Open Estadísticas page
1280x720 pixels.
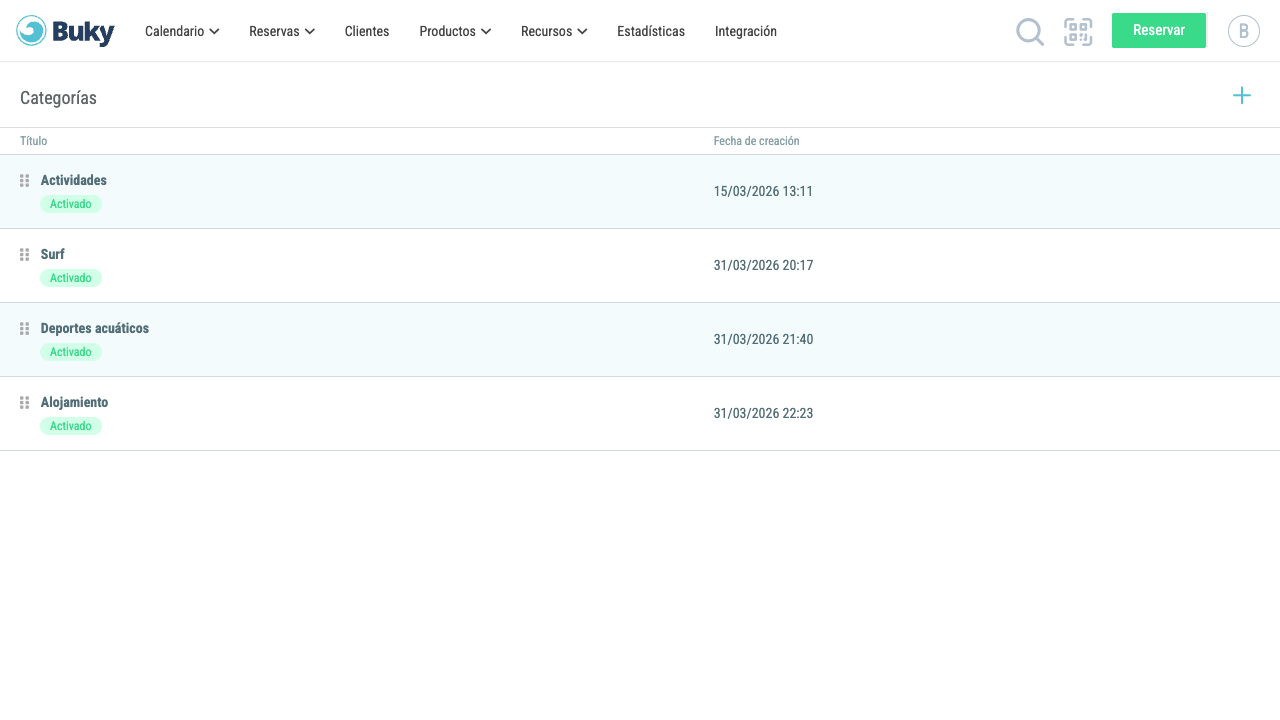[651, 31]
